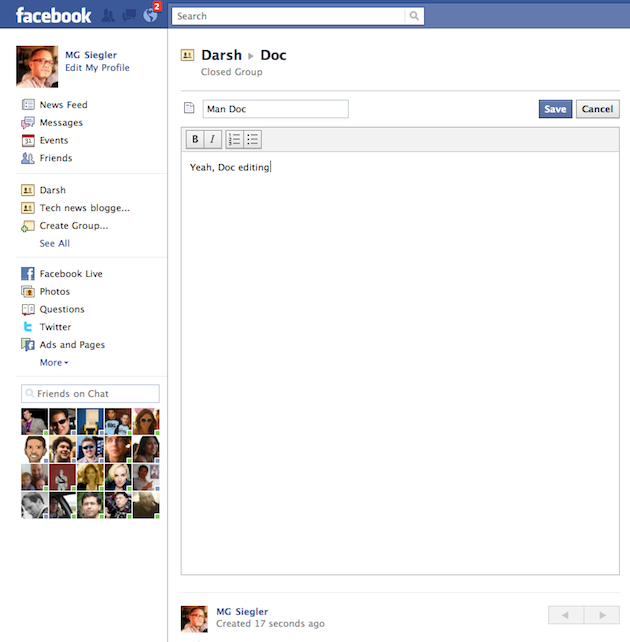Open chat with blonde woman thumbnail

coord(118,477)
